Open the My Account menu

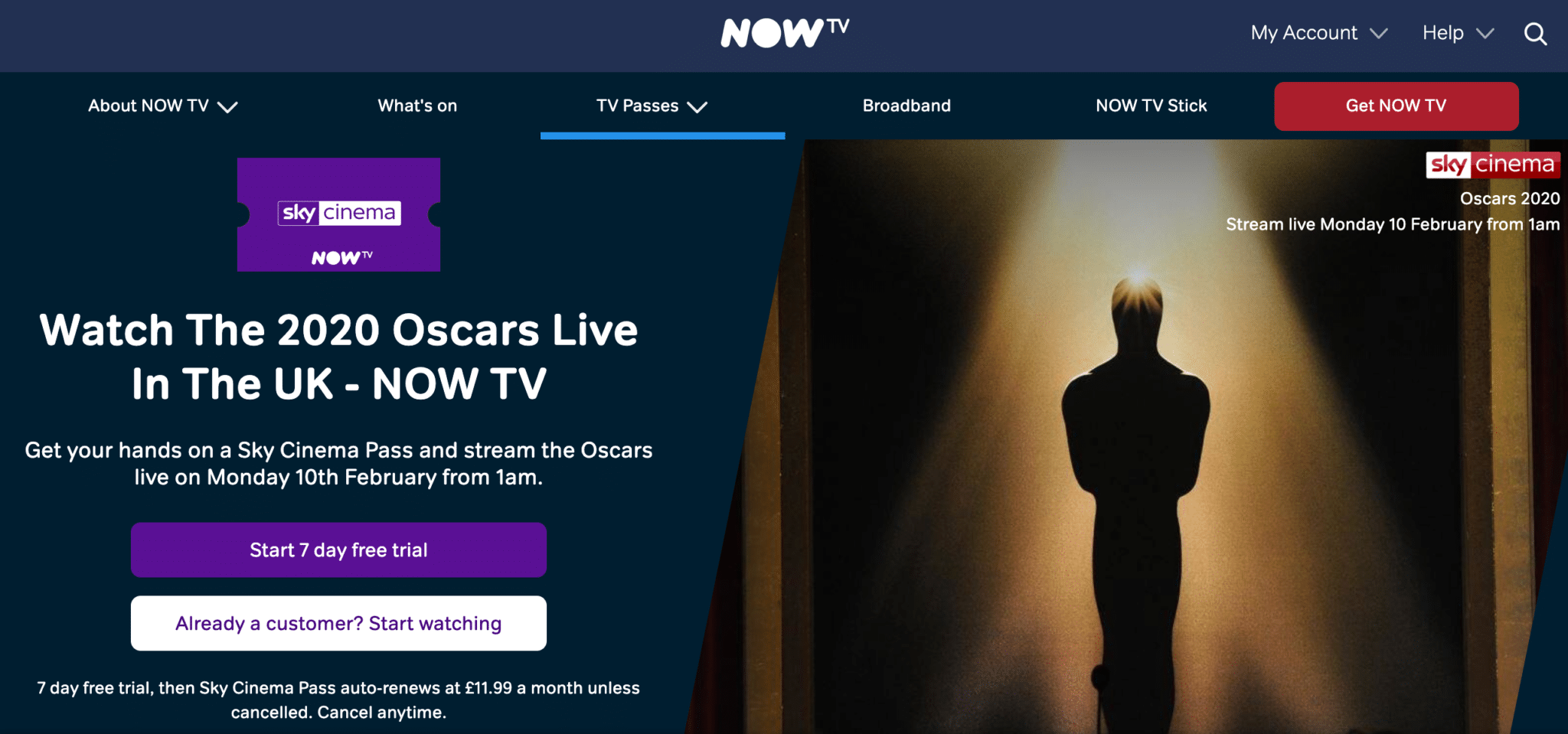tap(1318, 33)
